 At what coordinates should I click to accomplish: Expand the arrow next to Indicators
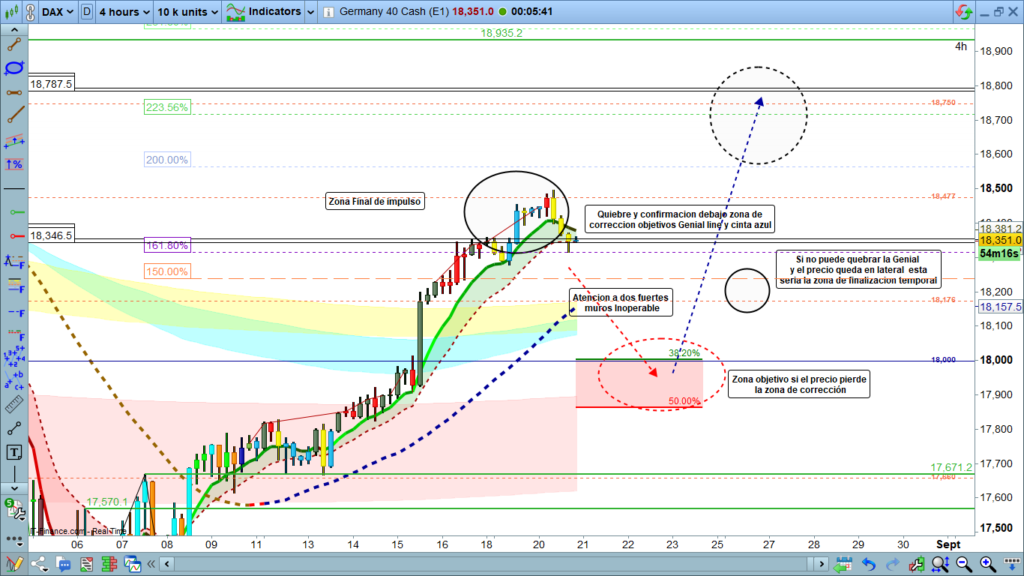pos(310,11)
